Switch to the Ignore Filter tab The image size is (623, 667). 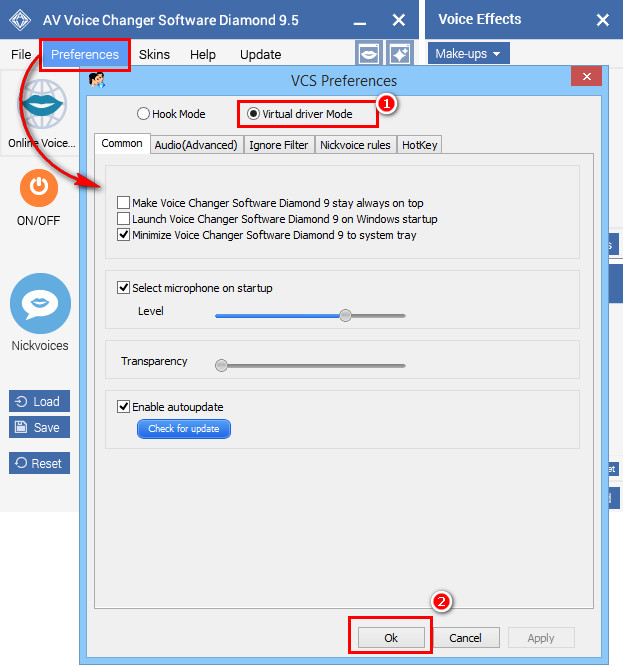(x=279, y=145)
